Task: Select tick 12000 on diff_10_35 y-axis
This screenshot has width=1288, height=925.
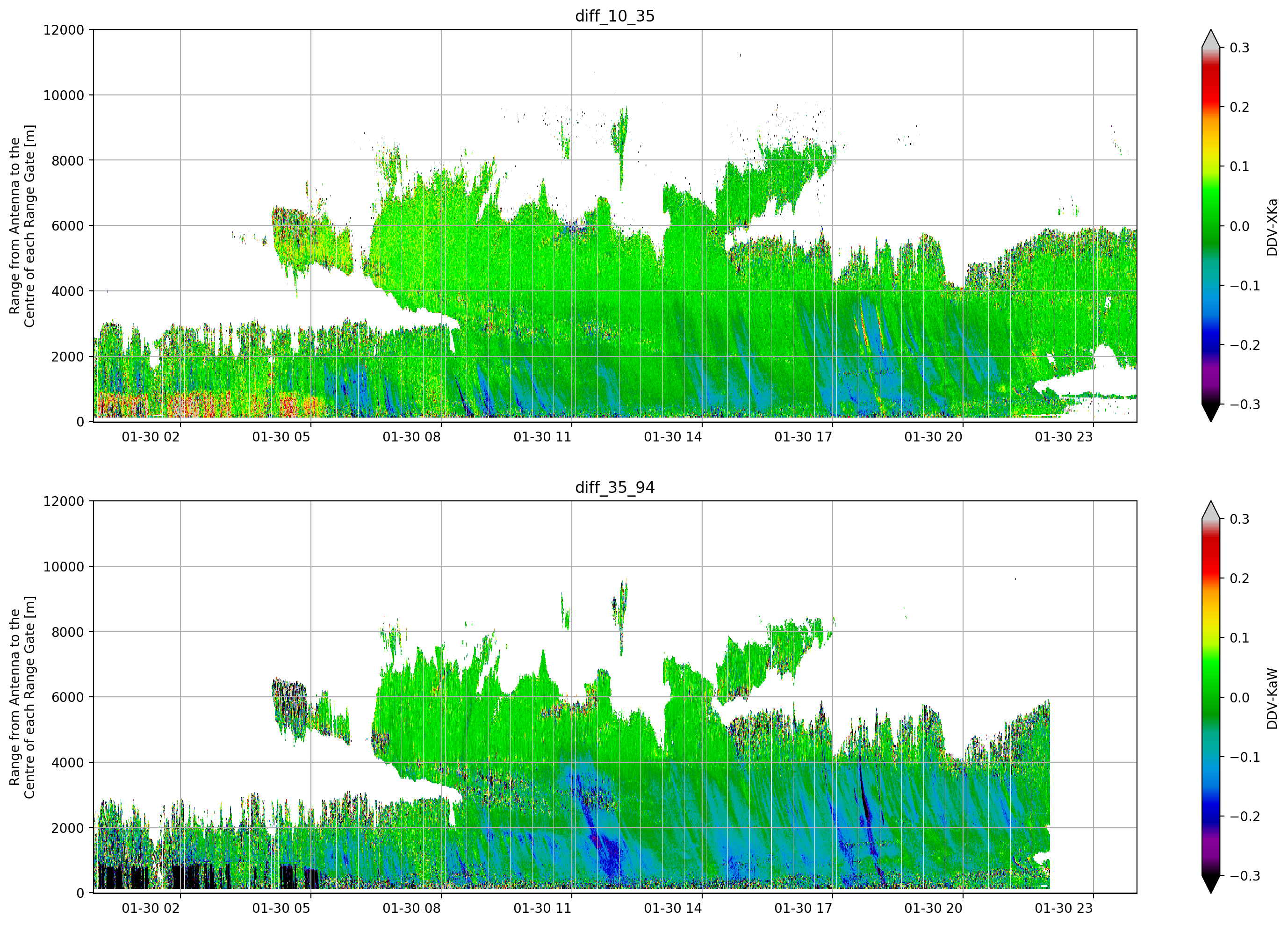Action: (64, 29)
